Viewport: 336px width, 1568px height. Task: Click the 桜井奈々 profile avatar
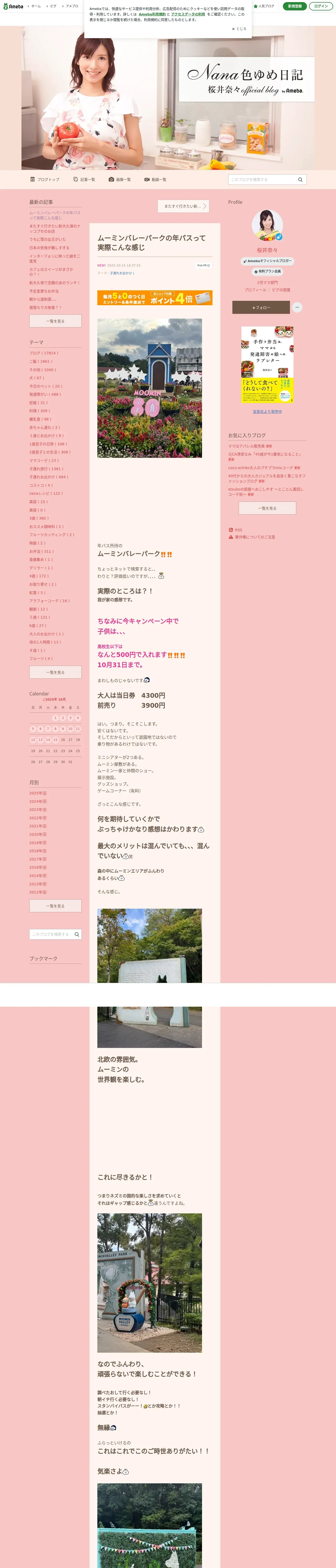pos(267,226)
